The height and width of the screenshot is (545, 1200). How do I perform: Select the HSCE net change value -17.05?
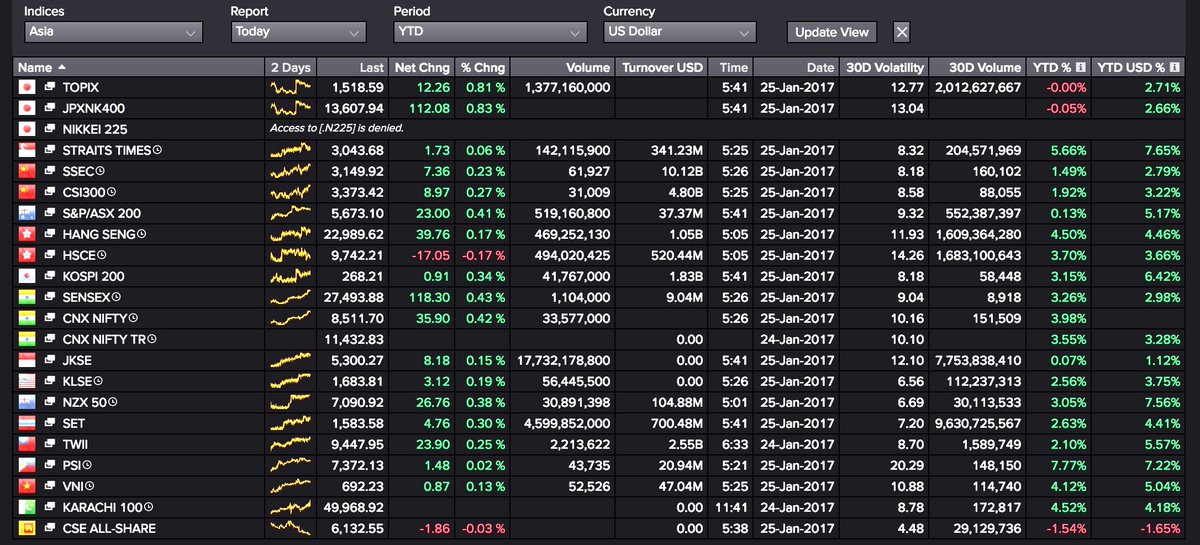point(430,255)
